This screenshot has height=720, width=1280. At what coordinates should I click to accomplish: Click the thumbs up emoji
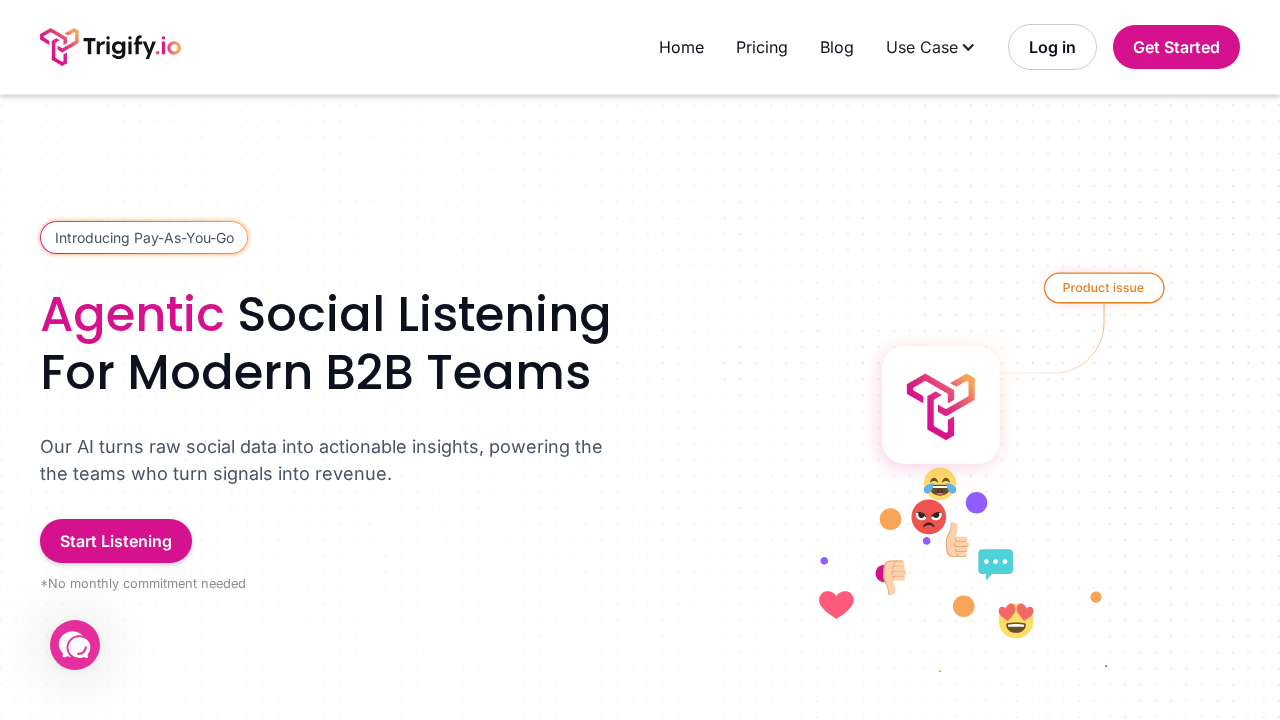(x=957, y=541)
